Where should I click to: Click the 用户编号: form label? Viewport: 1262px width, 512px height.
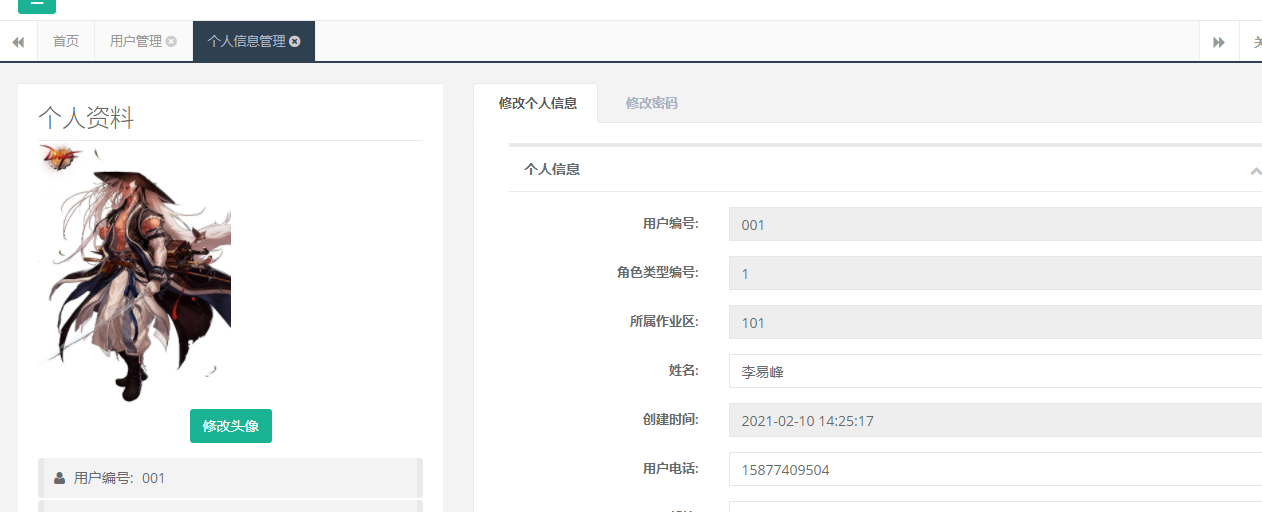pos(670,223)
